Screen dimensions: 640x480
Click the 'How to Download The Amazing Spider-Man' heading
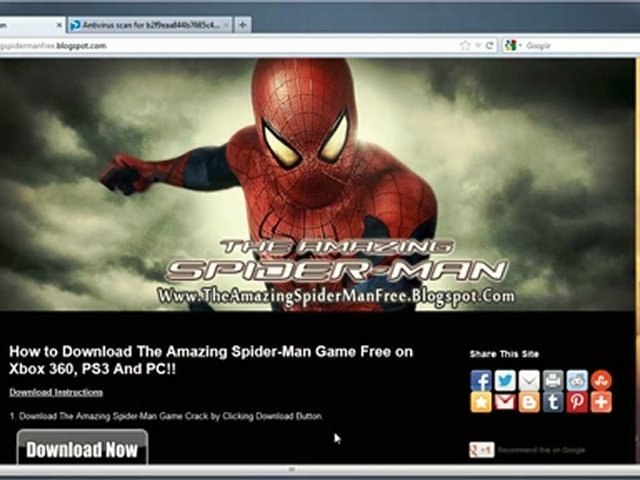211,360
